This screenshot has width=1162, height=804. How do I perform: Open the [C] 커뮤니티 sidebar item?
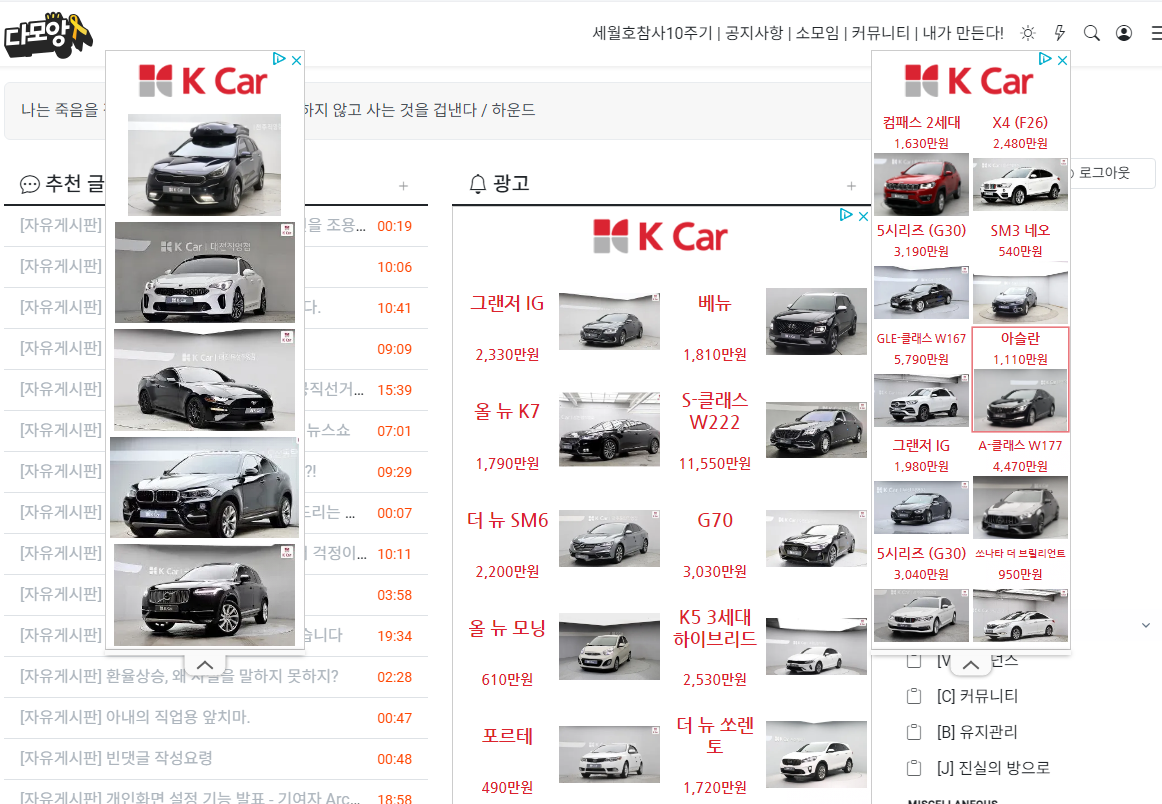(977, 697)
